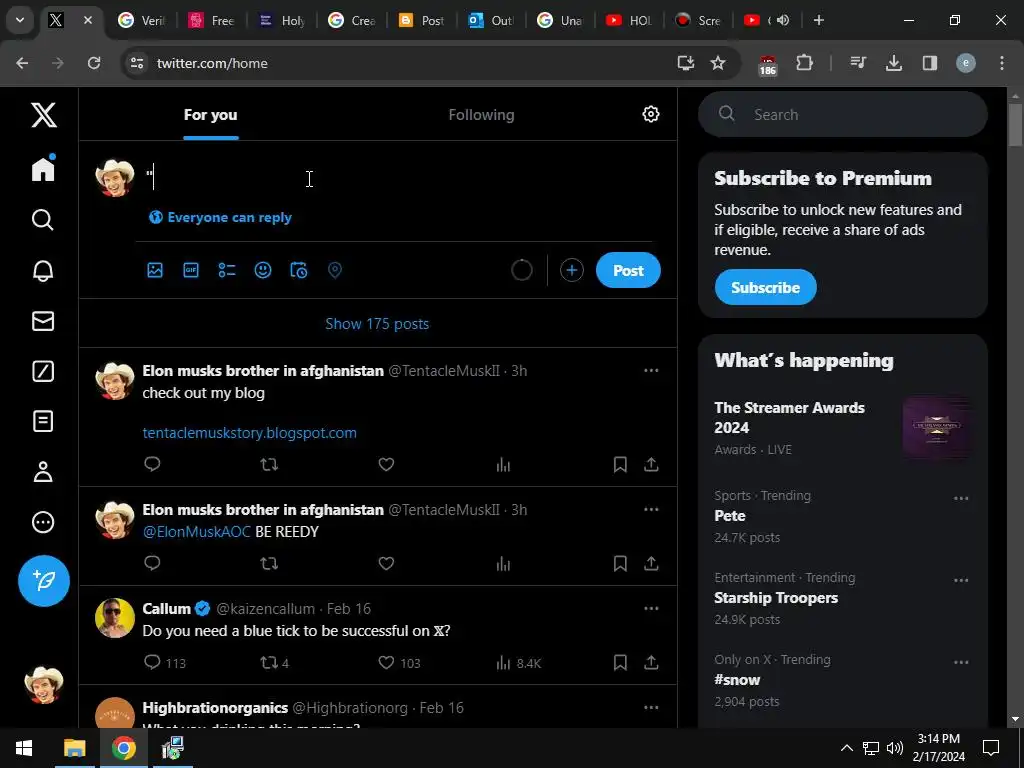
Task: Switch to the Blogger 'Post' browser tab
Action: pyautogui.click(x=421, y=20)
